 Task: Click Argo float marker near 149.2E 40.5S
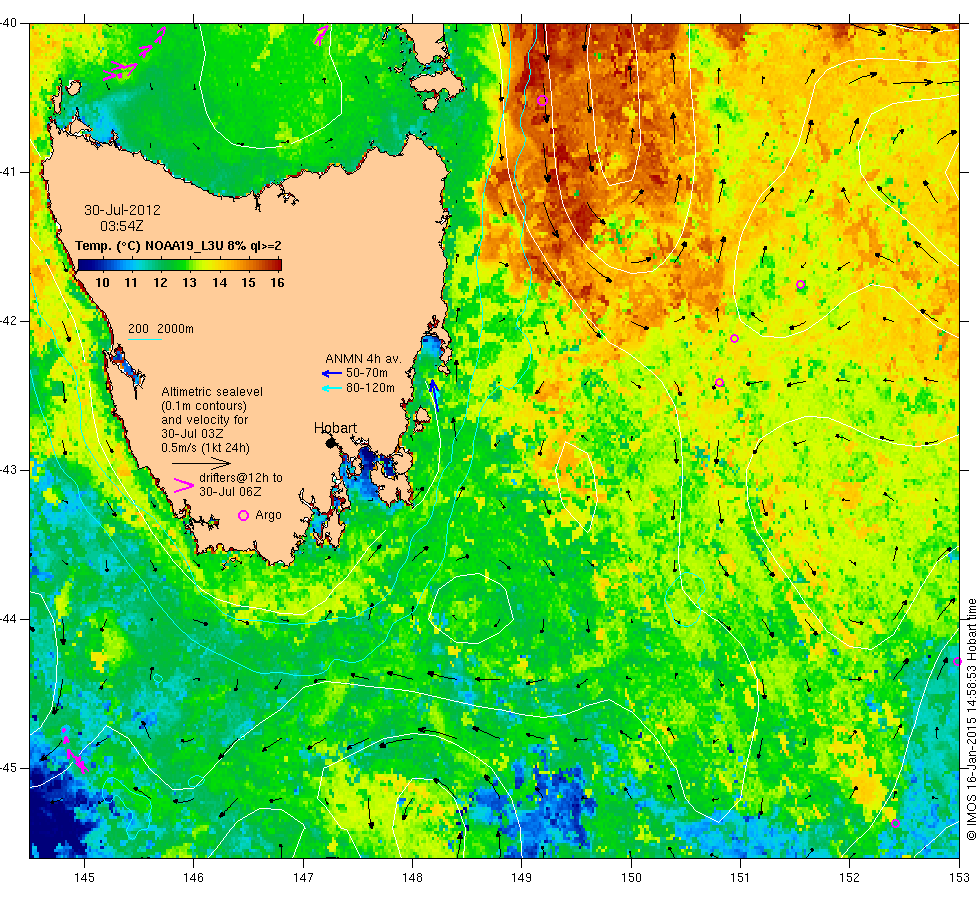[x=542, y=100]
